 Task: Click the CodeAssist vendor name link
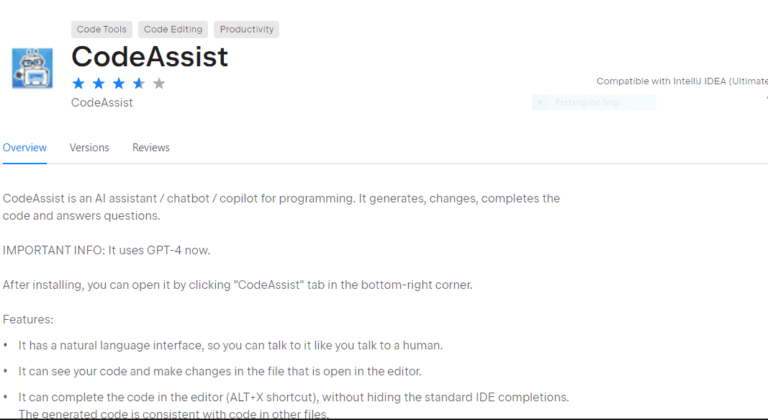pyautogui.click(x=102, y=102)
